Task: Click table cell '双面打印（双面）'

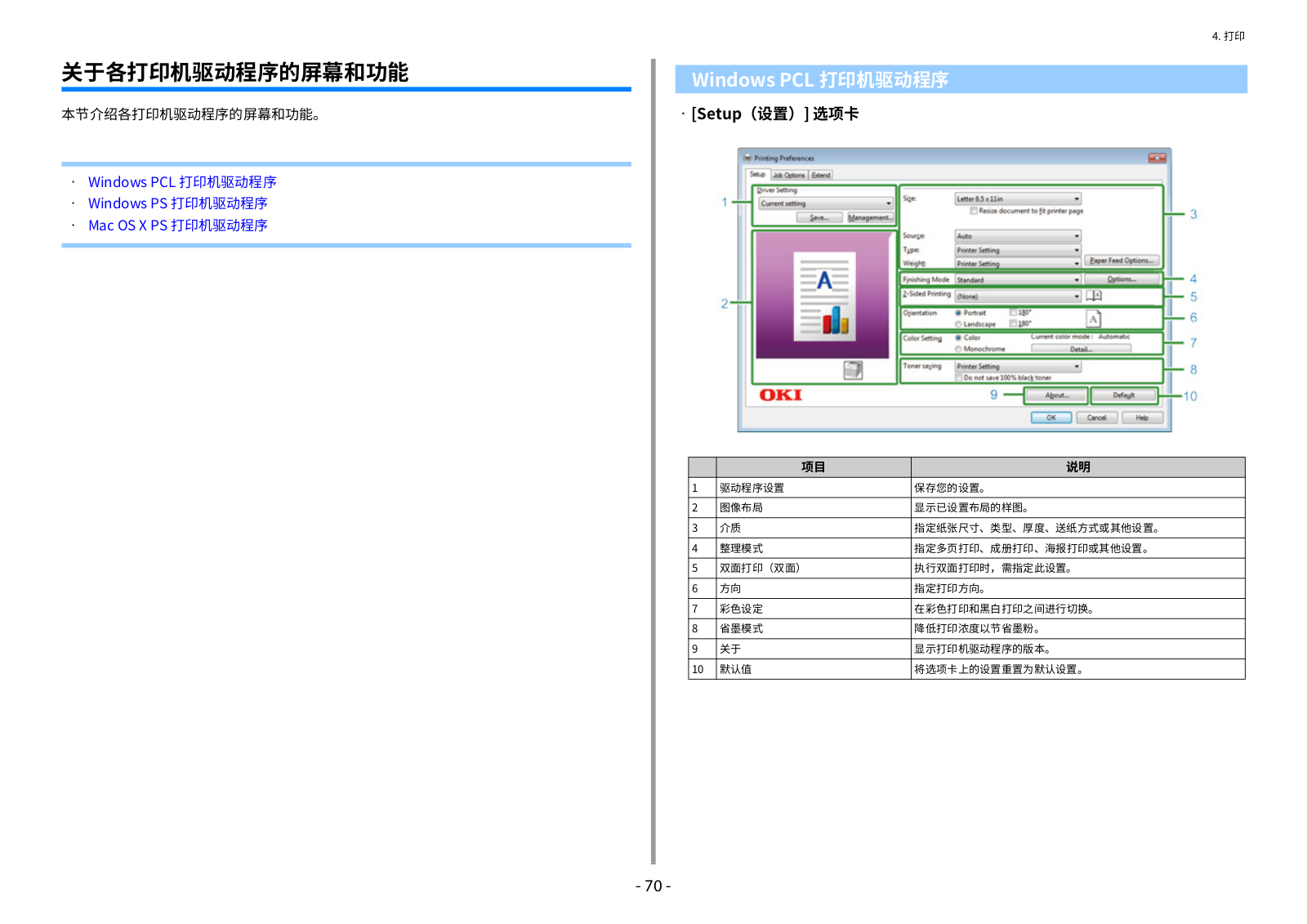Action: pyautogui.click(x=814, y=569)
